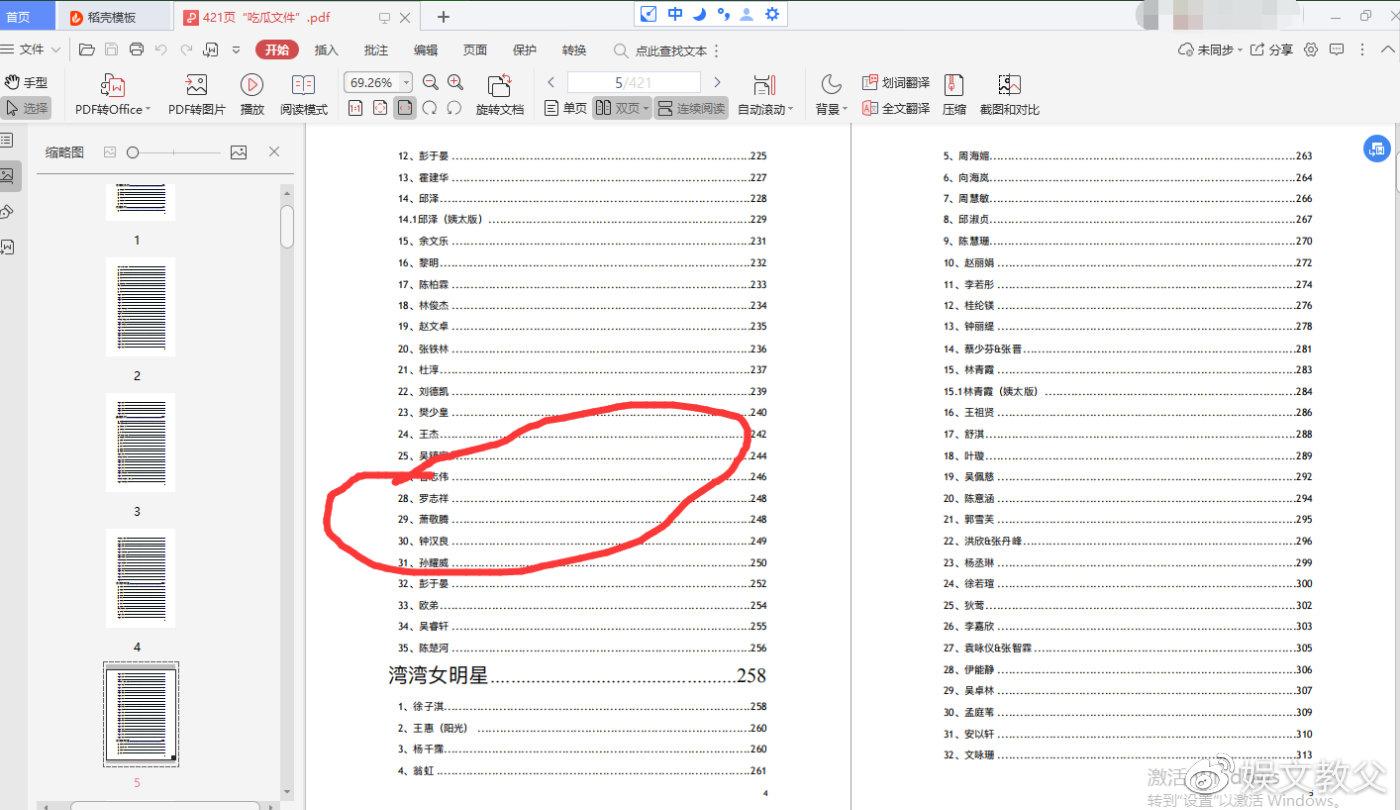Expand quick access toolbar customize arrow
1400x810 pixels.
tap(236, 50)
